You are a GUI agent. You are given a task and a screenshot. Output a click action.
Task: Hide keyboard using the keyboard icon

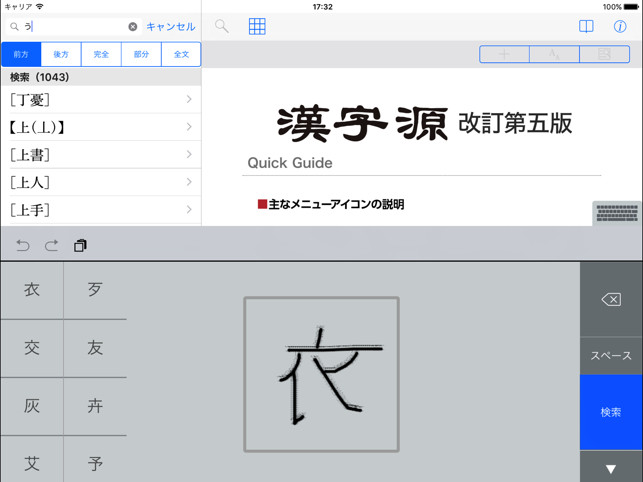pos(617,213)
